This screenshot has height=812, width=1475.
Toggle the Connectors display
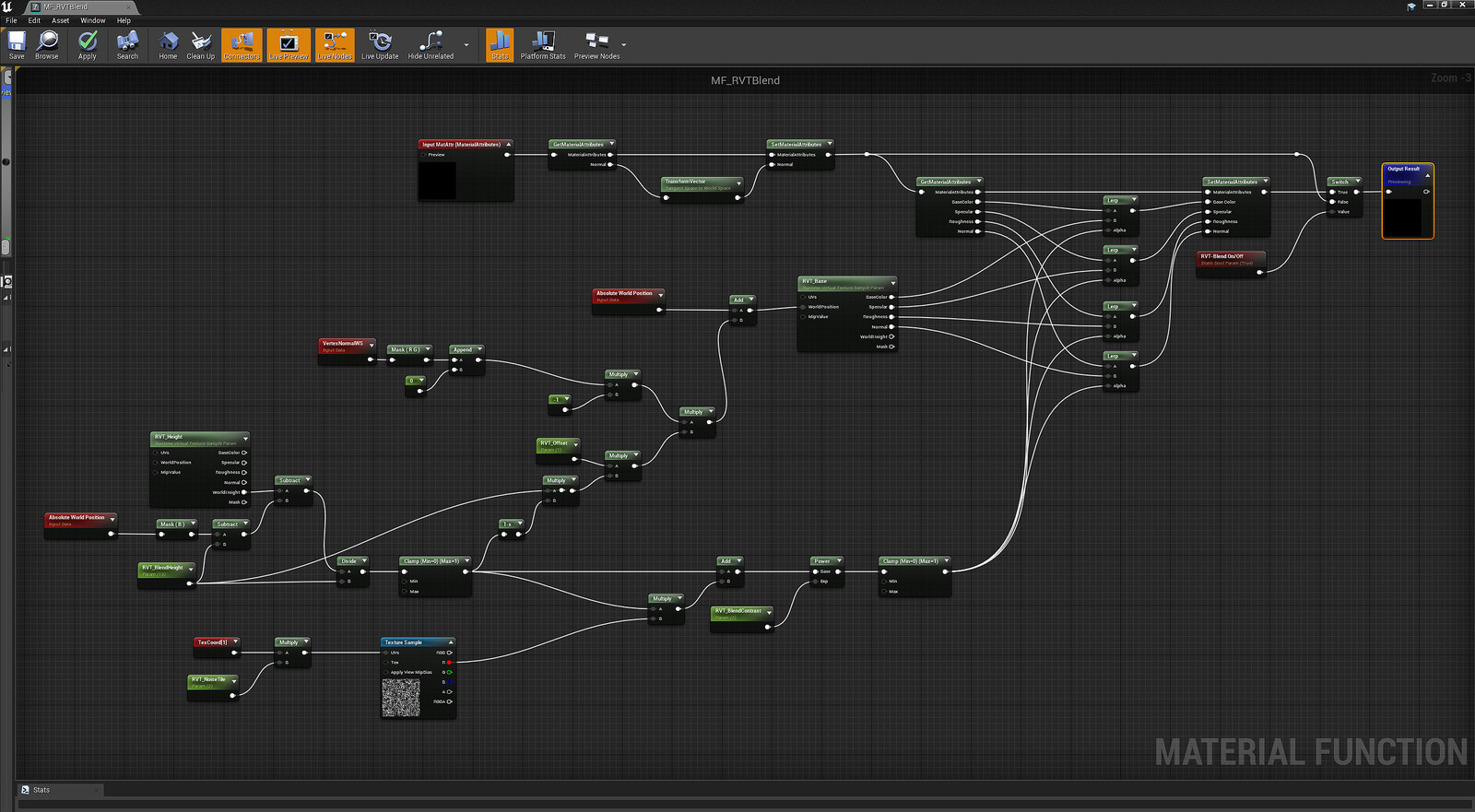click(242, 44)
